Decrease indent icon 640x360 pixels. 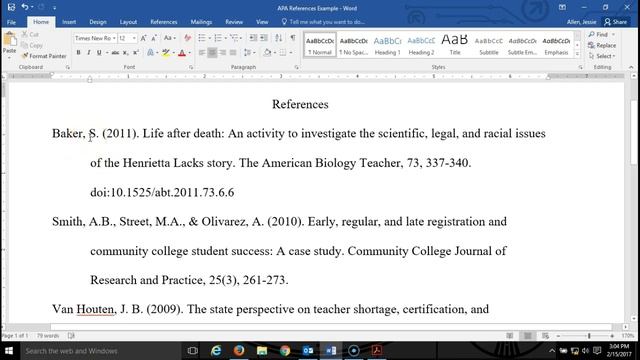(253, 38)
